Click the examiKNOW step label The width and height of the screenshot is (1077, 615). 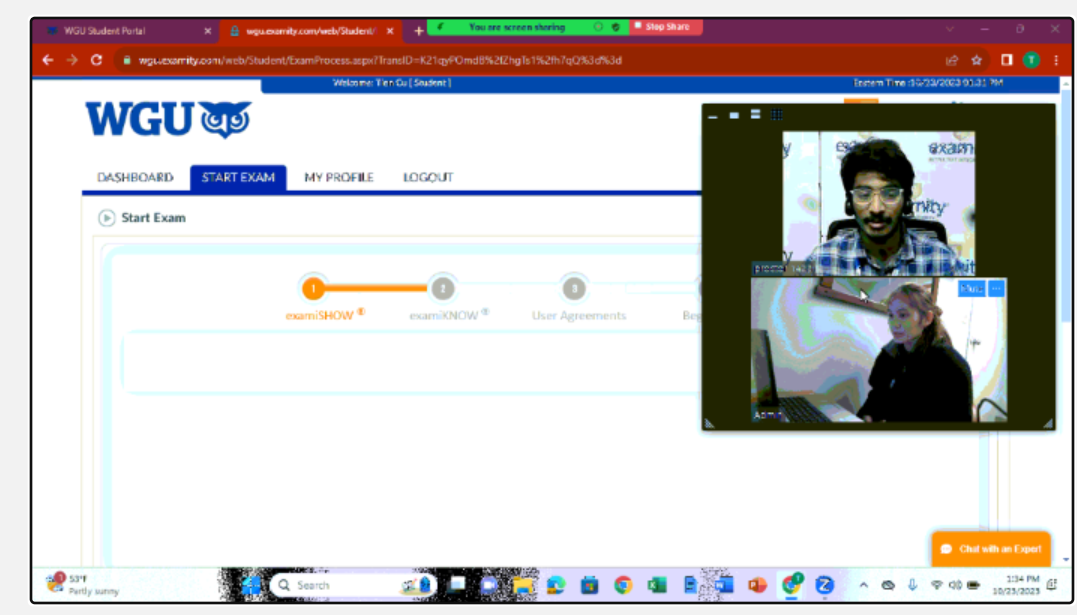coord(449,315)
